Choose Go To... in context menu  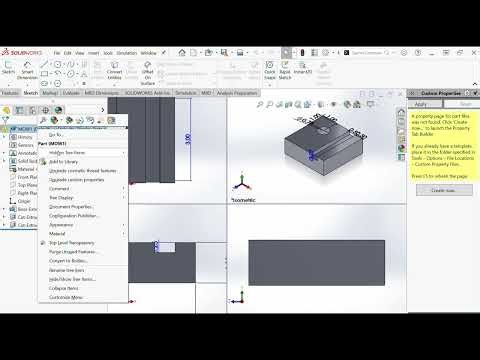coord(83,135)
